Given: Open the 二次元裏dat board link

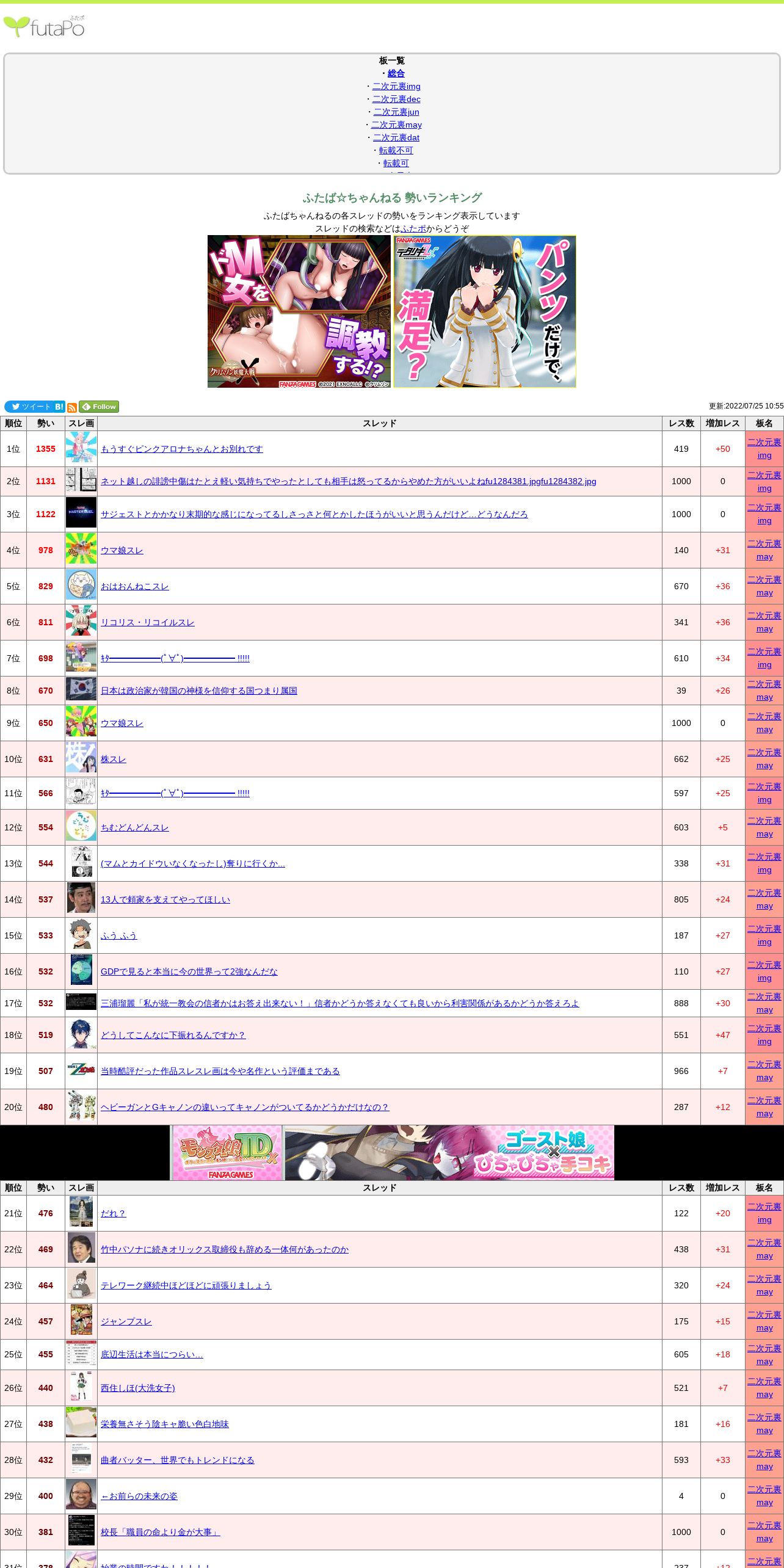Looking at the screenshot, I should point(396,137).
